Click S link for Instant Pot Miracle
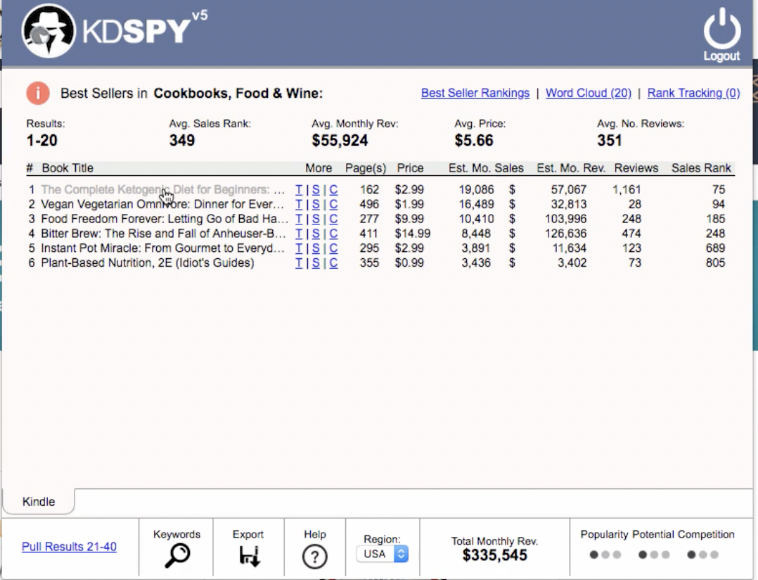 click(x=316, y=248)
